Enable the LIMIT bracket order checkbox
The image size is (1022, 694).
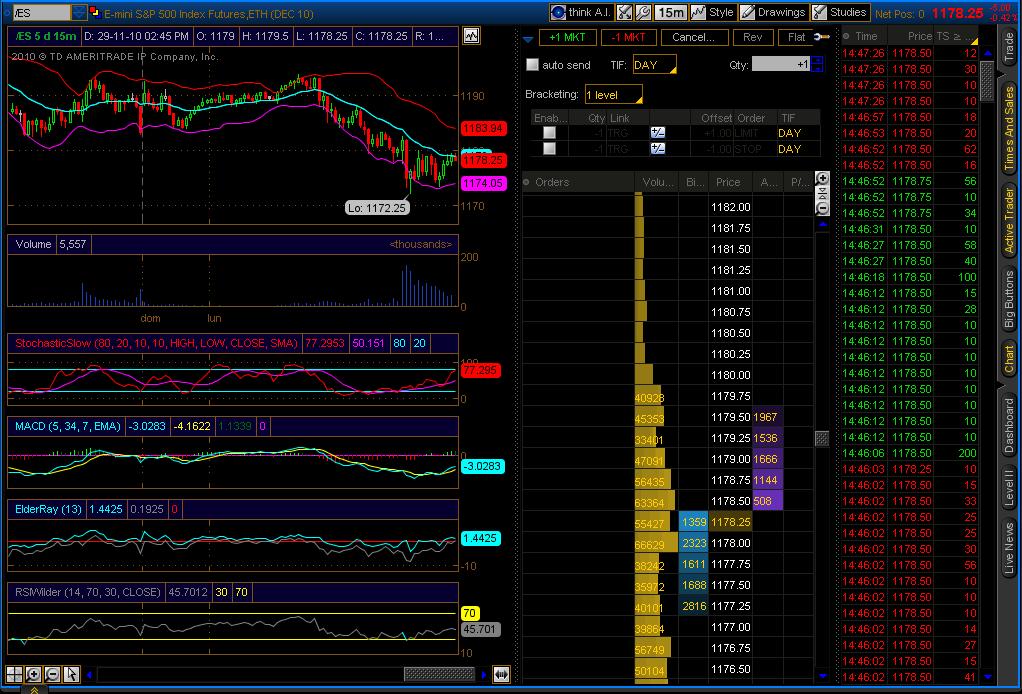[x=549, y=133]
